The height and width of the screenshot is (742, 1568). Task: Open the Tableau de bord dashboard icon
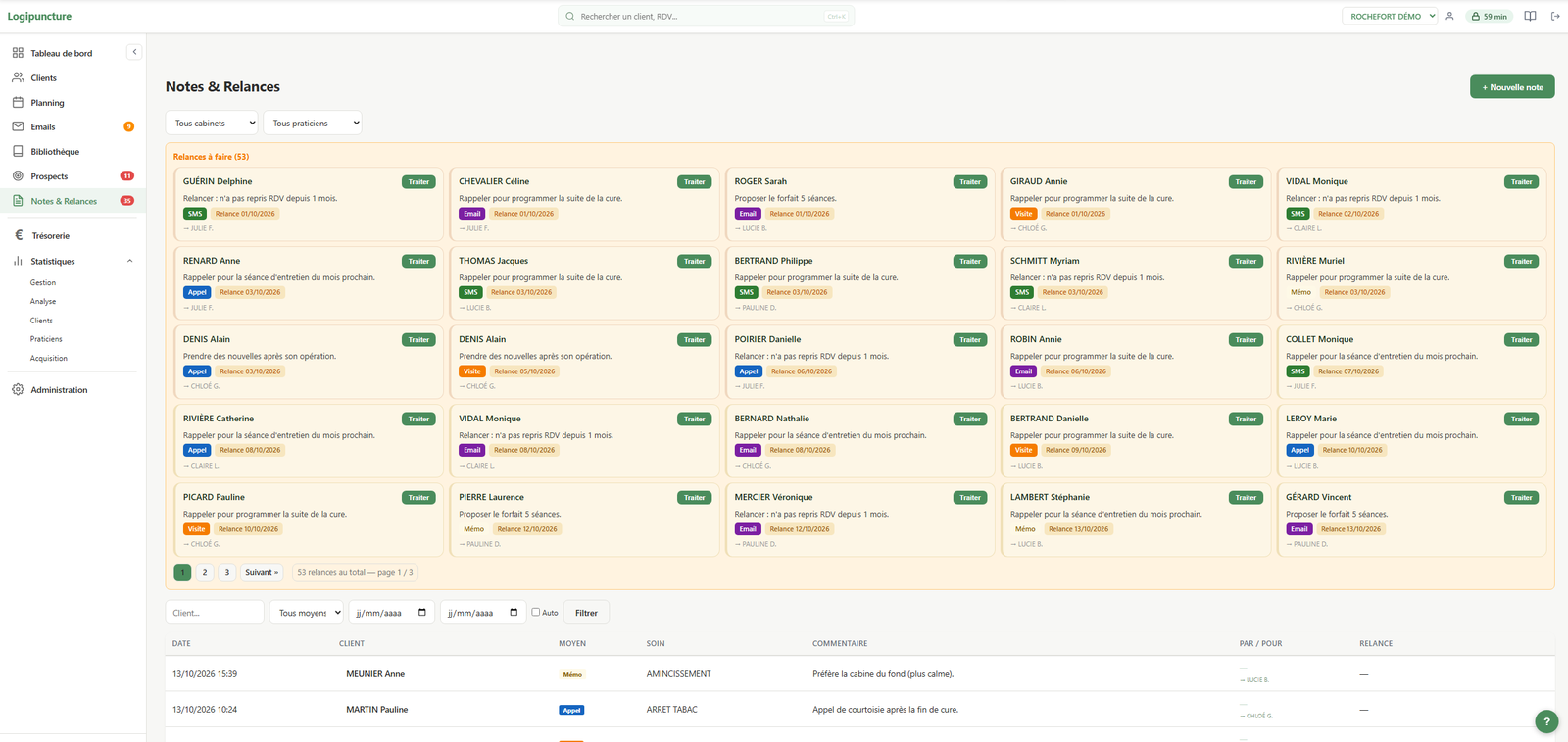[18, 53]
